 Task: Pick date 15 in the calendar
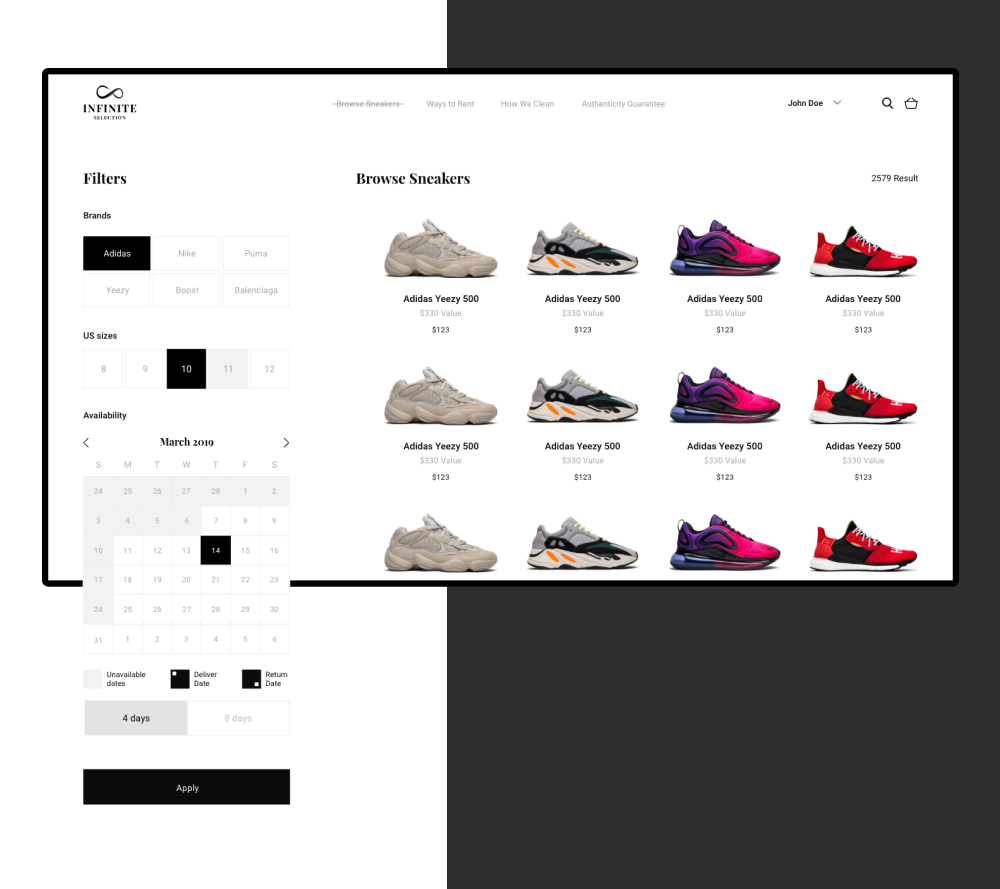click(245, 550)
